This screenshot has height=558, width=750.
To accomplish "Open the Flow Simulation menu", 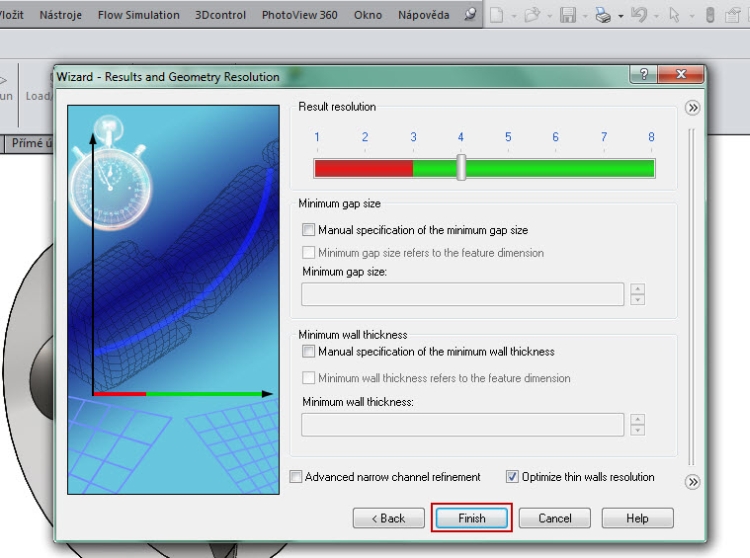I will (x=139, y=15).
